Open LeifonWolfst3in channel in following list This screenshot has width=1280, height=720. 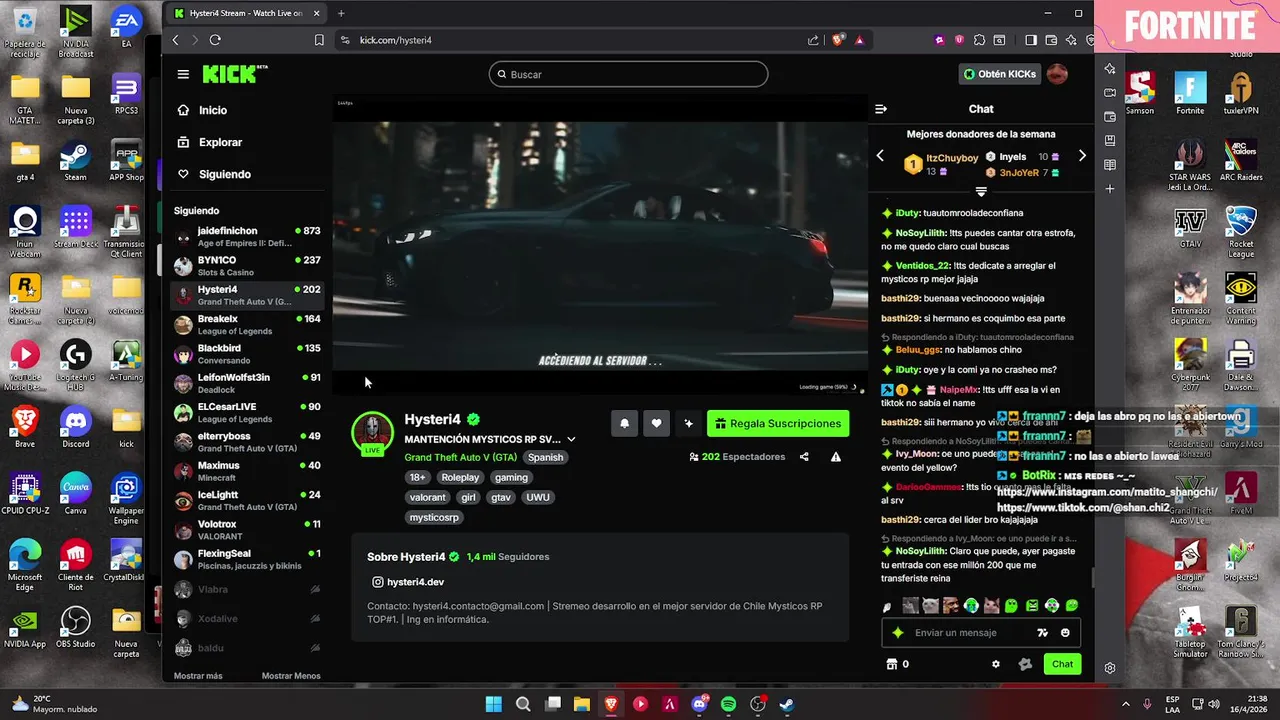coord(247,383)
